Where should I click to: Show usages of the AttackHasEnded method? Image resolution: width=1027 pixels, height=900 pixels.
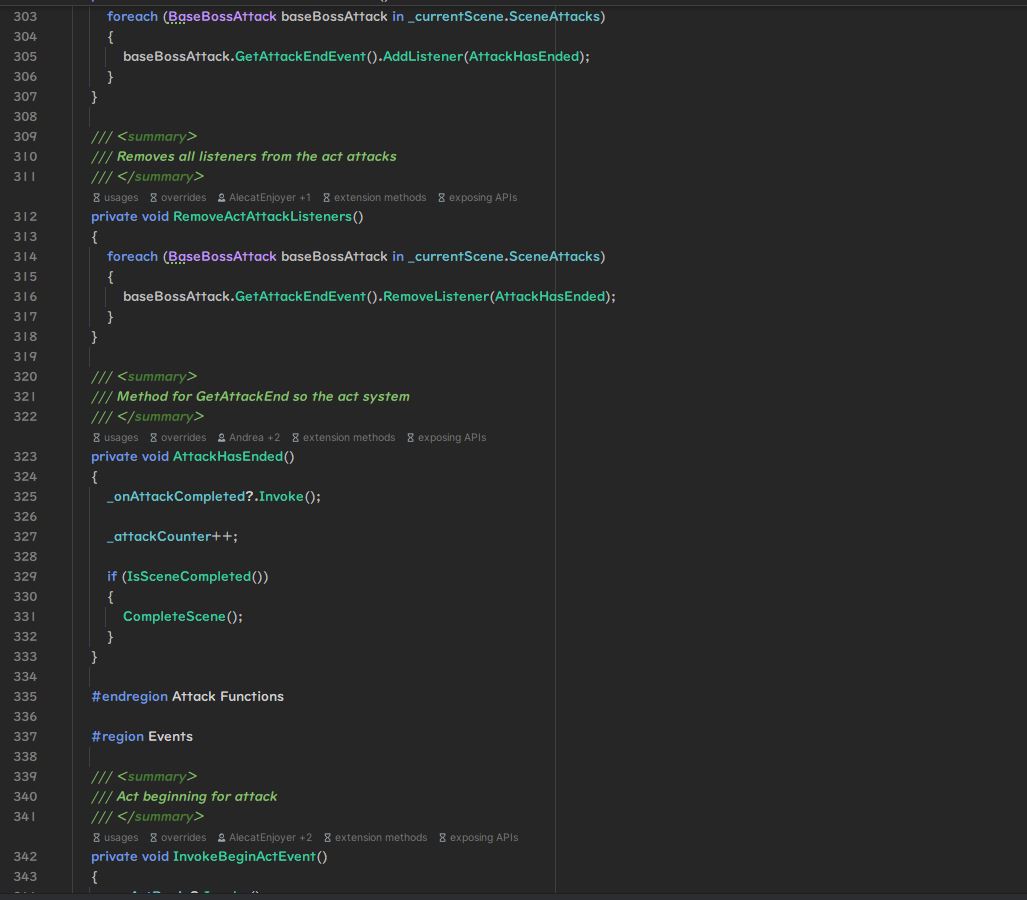tap(116, 438)
